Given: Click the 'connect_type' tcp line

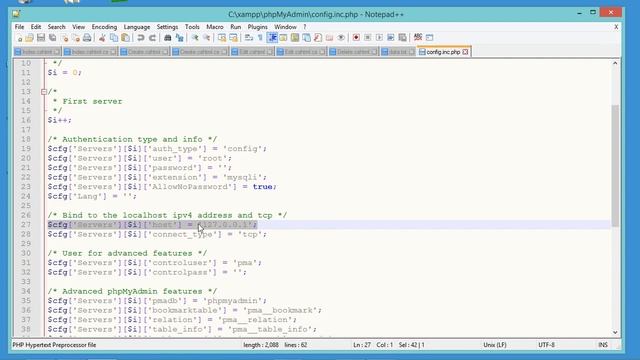Looking at the screenshot, I should [157, 234].
